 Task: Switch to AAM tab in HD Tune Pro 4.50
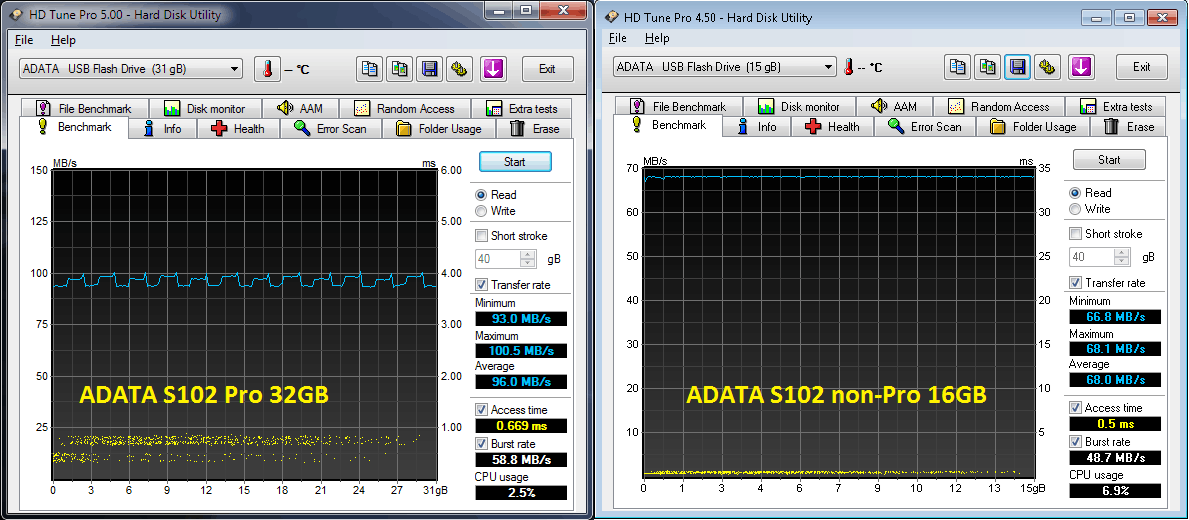[895, 107]
